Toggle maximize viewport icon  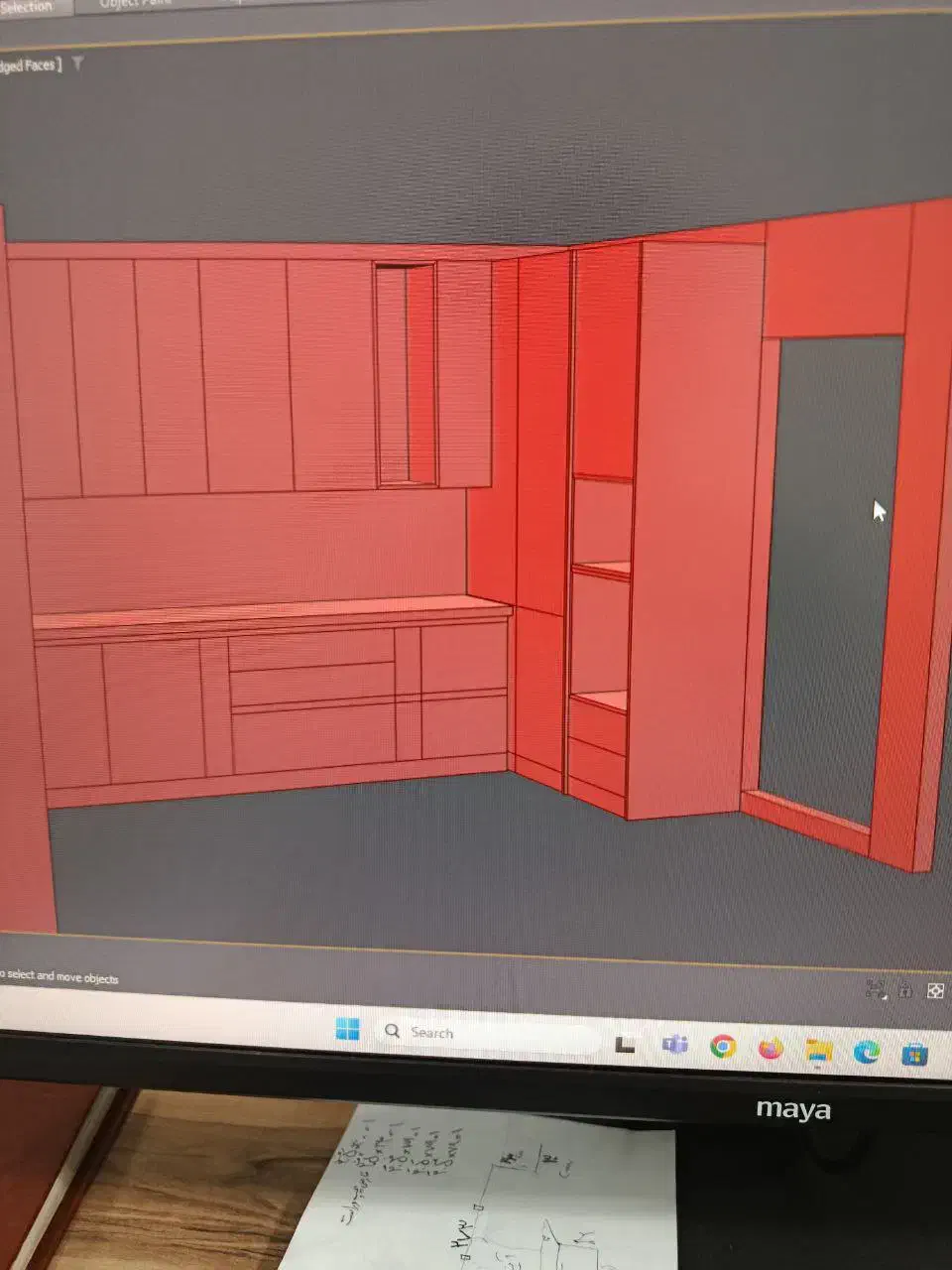click(934, 991)
